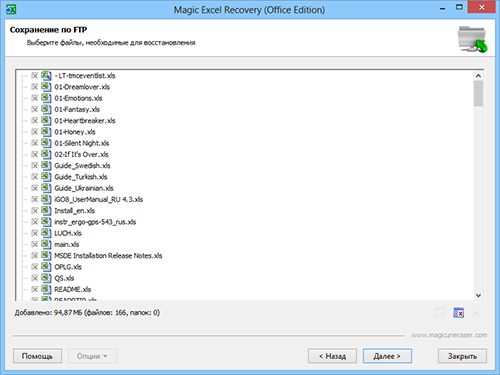Click the Excel icon for -LT-tmceventlist.xls

[46, 75]
